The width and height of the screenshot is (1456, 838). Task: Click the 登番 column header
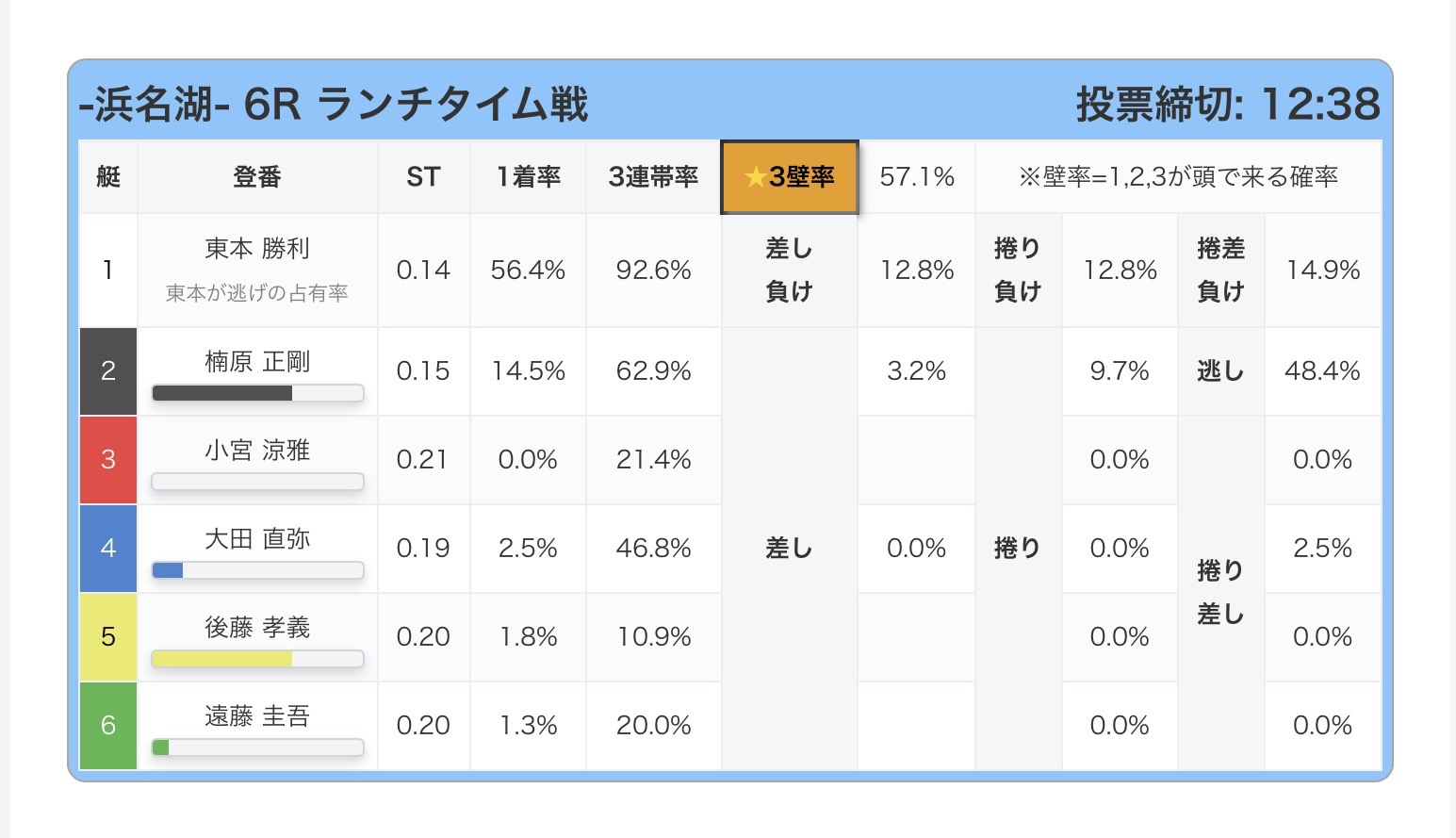(257, 177)
